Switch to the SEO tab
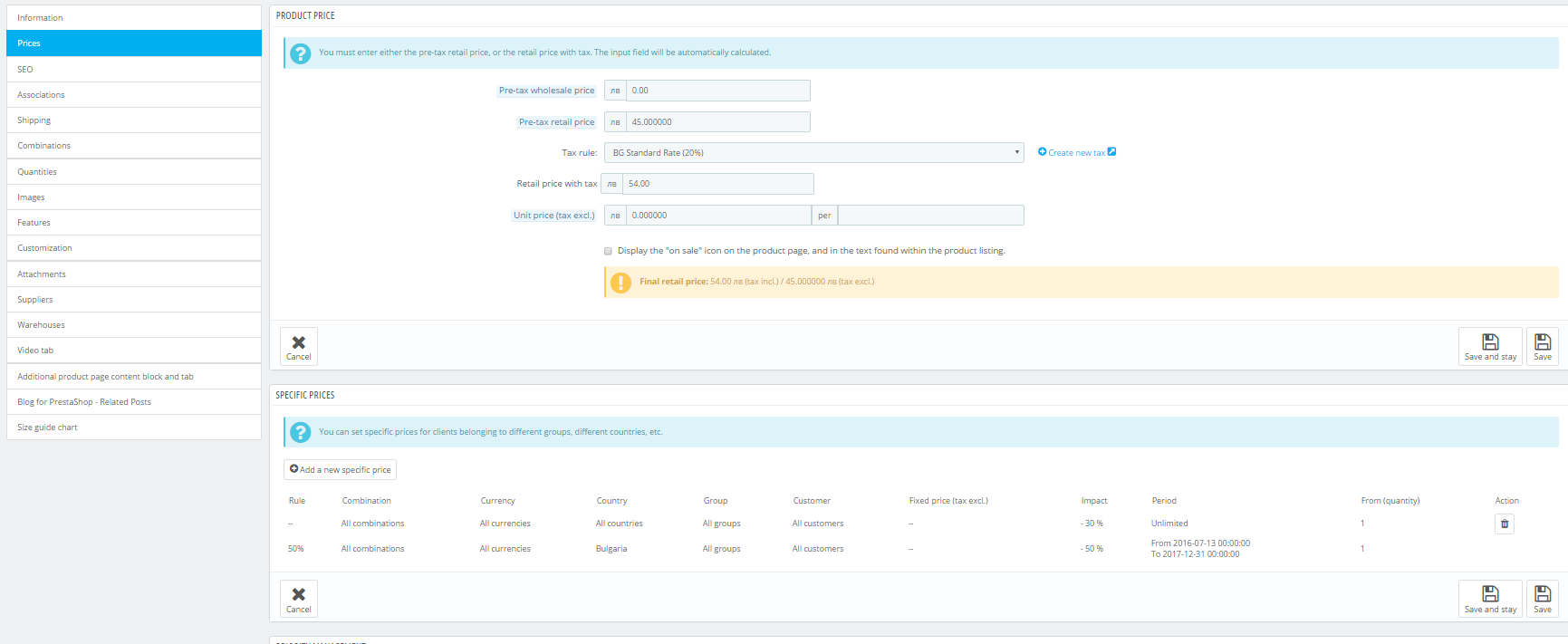Viewport: 1568px width, 644px height. [134, 69]
